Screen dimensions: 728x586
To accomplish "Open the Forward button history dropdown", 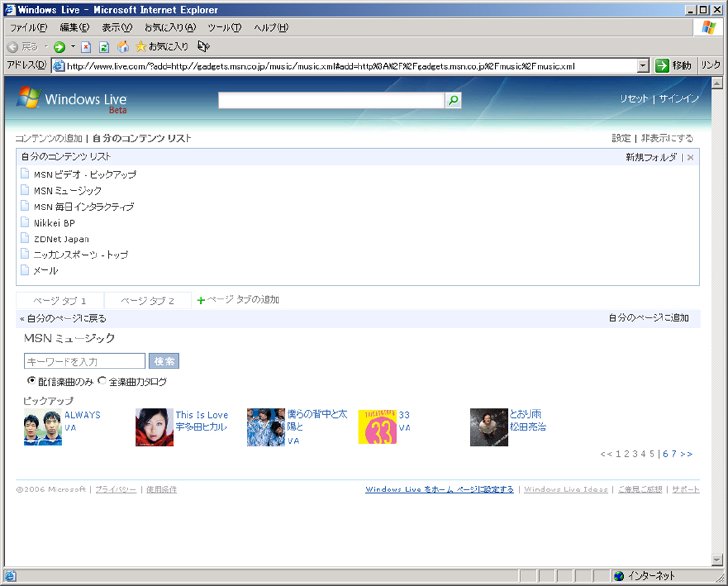I will tap(73, 46).
